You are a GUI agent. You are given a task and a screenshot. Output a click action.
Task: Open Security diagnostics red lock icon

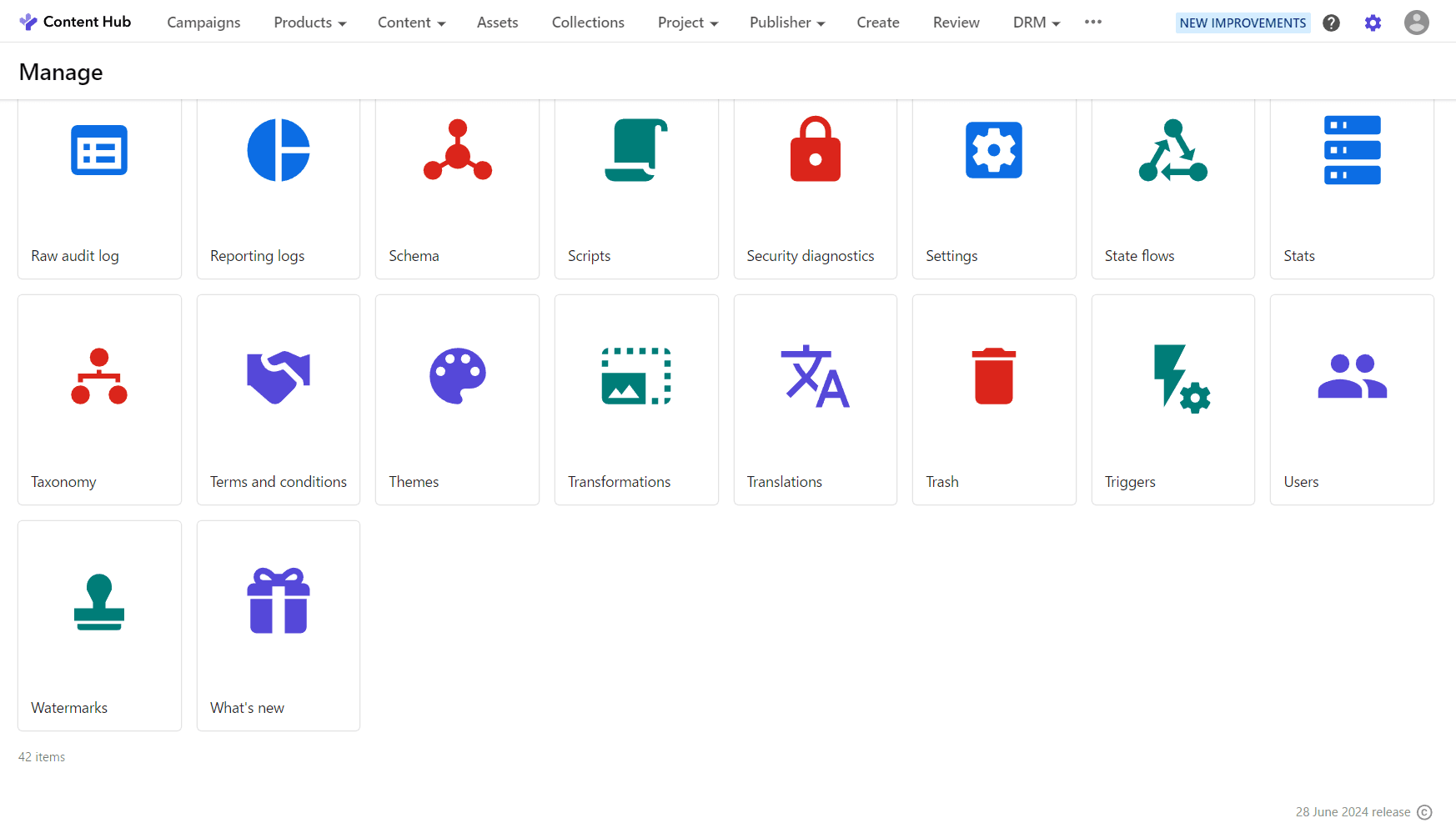point(815,150)
